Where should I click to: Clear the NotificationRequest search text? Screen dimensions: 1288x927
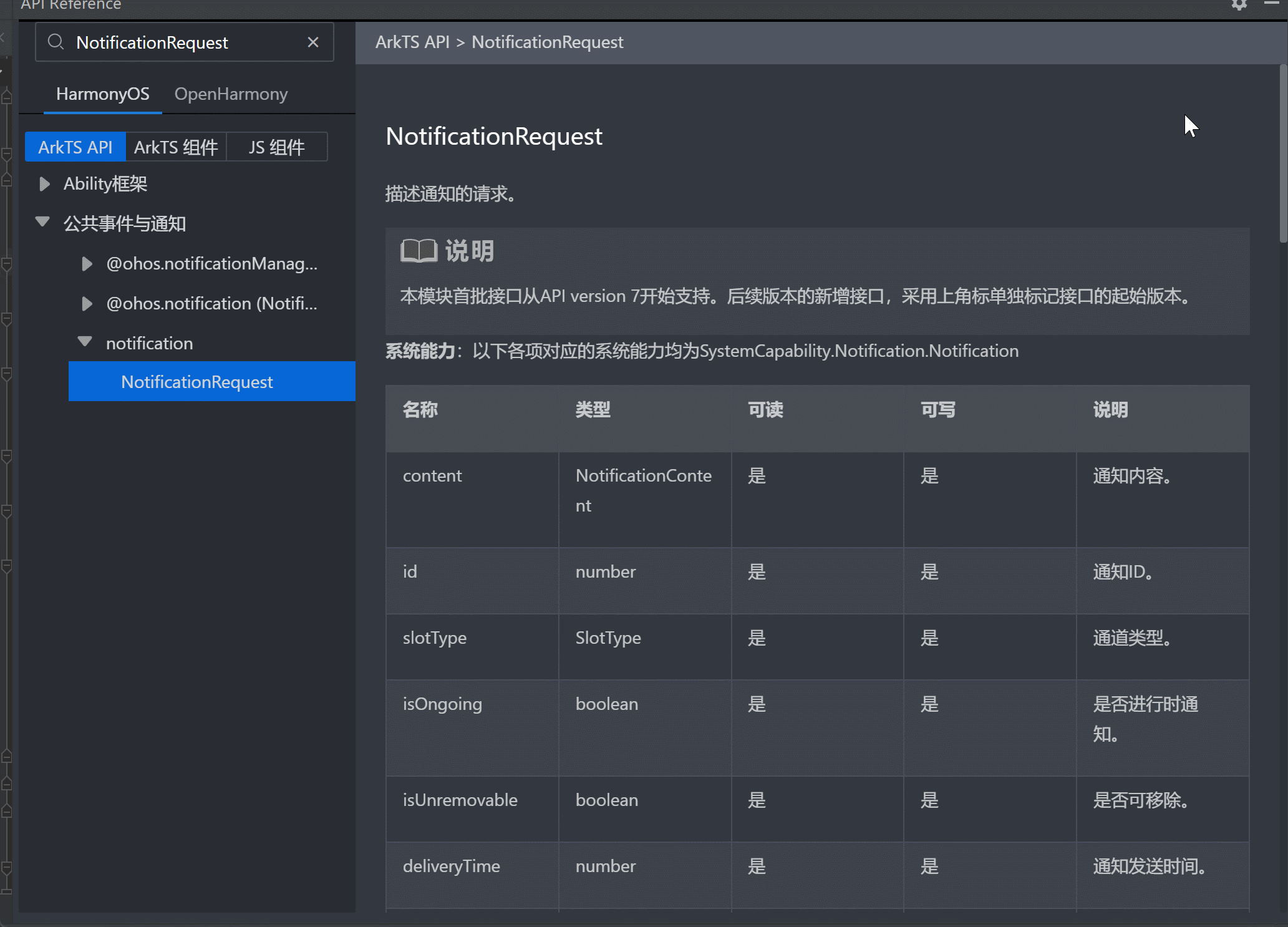(x=313, y=42)
